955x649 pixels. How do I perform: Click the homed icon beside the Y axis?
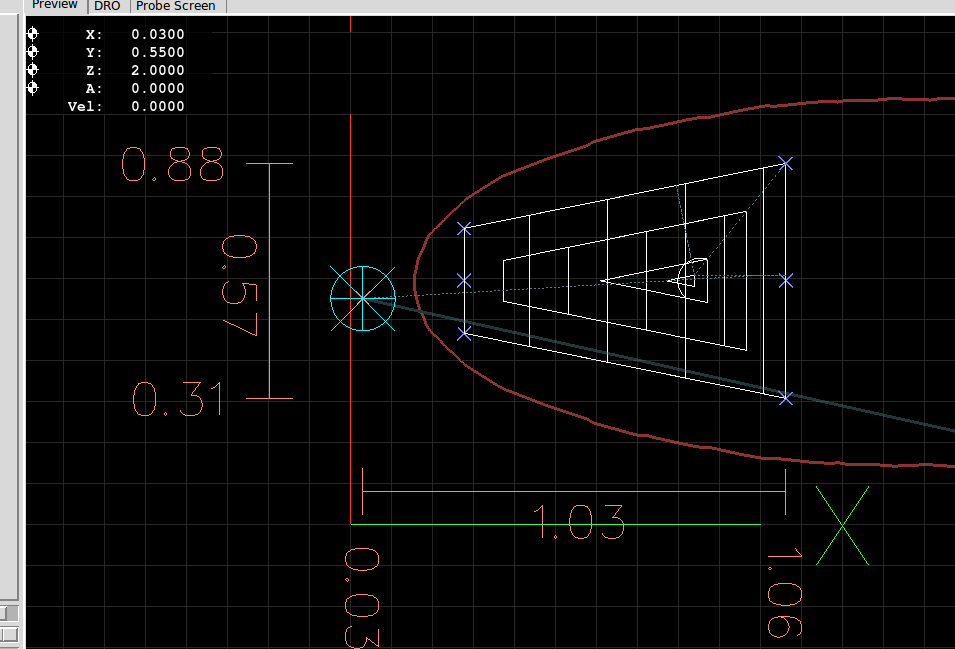click(32, 52)
